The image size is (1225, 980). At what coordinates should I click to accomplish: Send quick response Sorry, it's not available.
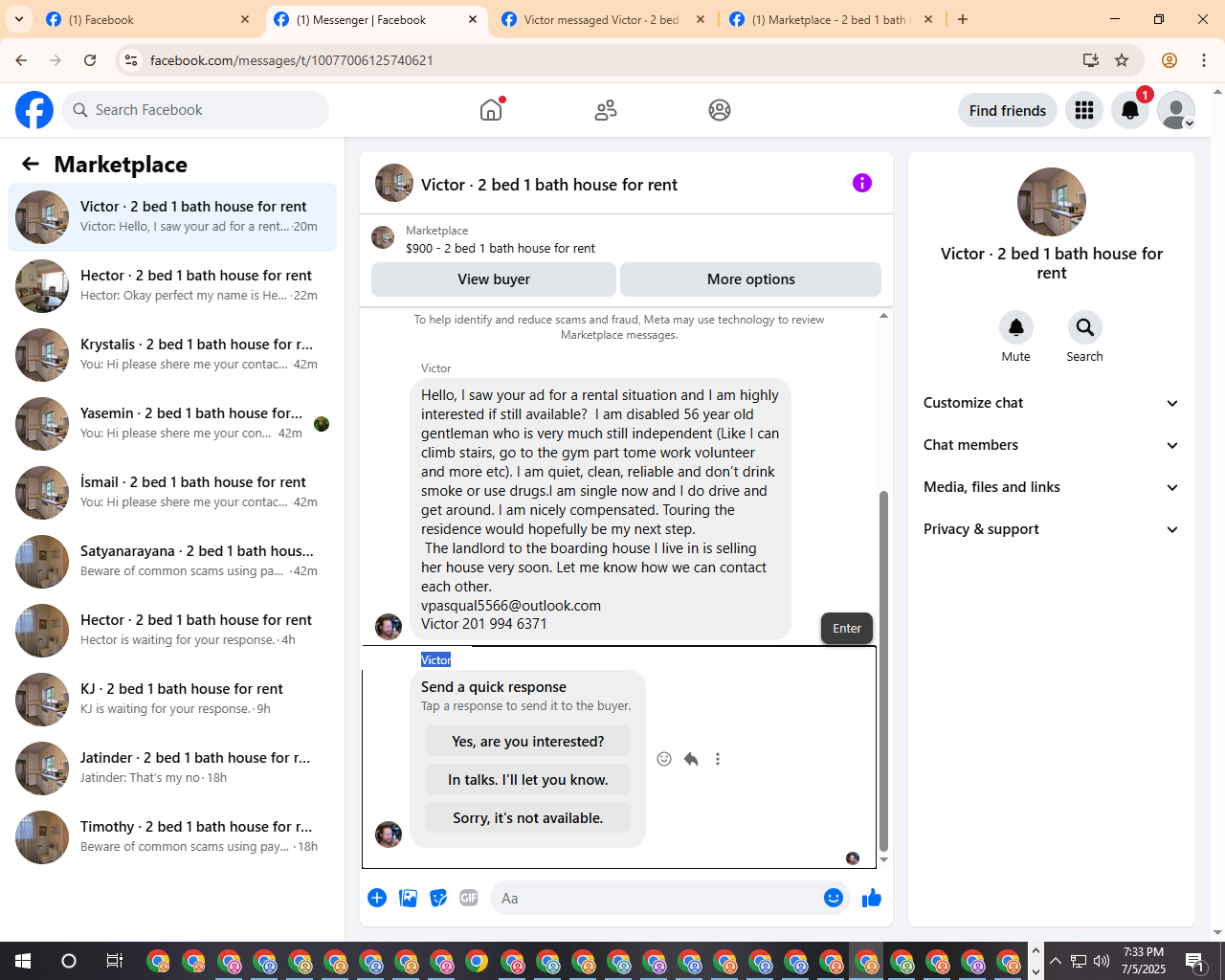point(528,818)
